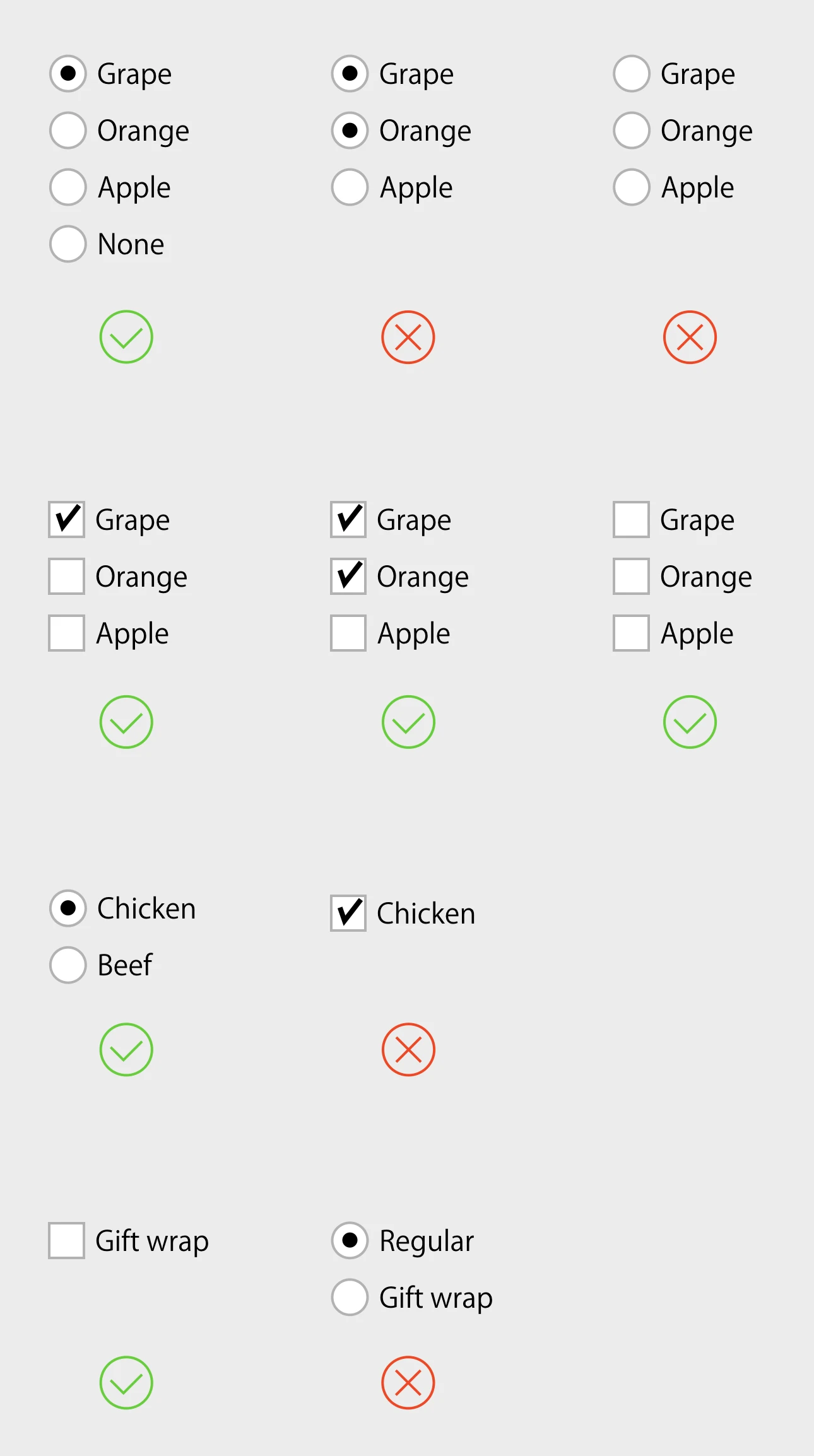The width and height of the screenshot is (814, 1456).
Task: Select Orange in the four-option radio group
Action: [68, 130]
